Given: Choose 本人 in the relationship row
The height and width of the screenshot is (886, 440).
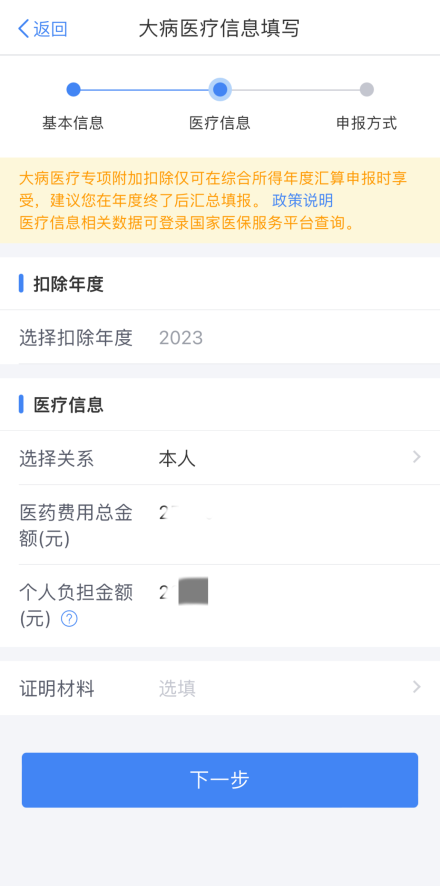Looking at the screenshot, I should pos(177,459).
